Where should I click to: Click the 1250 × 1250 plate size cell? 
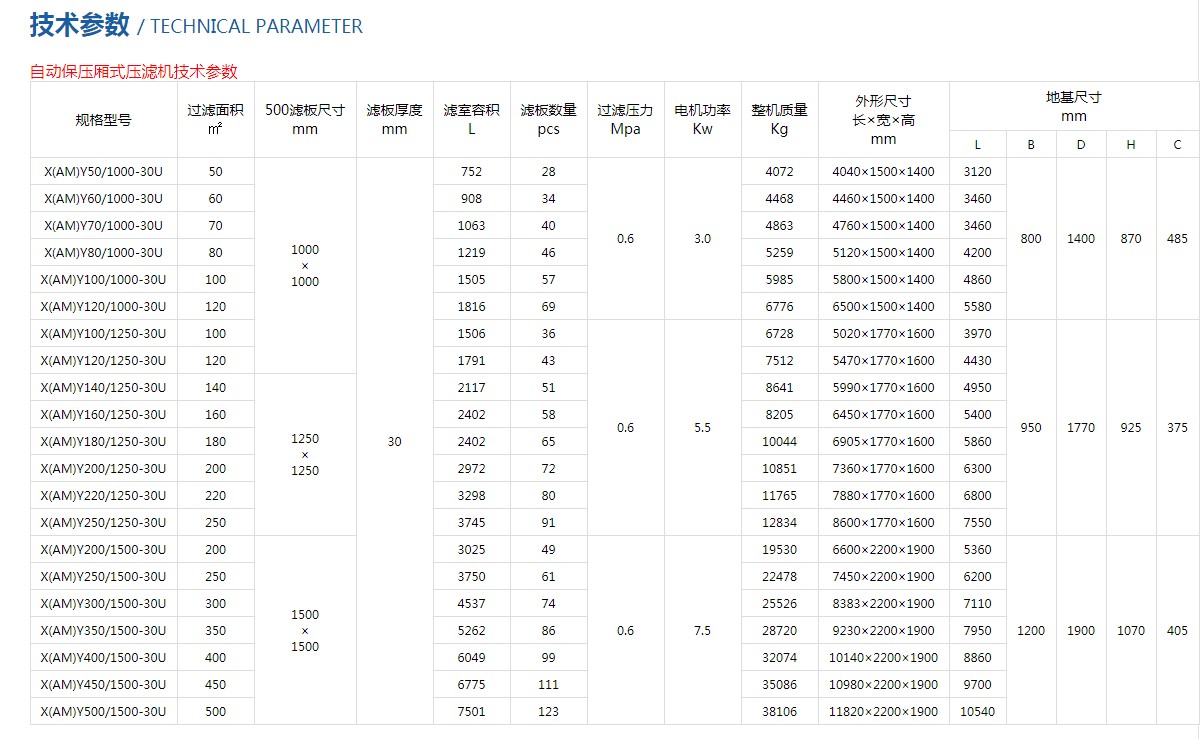(x=305, y=455)
